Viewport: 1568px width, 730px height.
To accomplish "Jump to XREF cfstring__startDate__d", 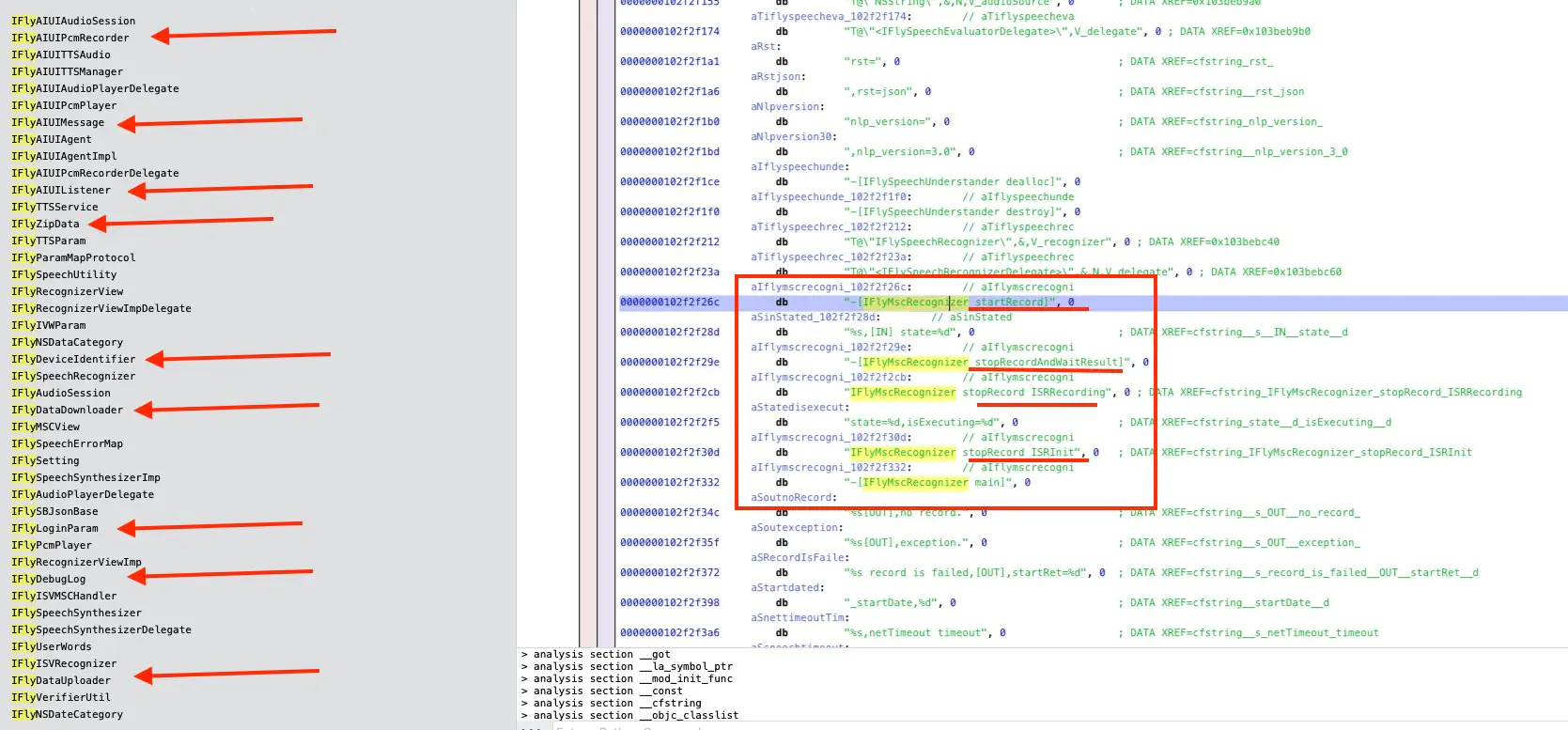I will point(1230,603).
